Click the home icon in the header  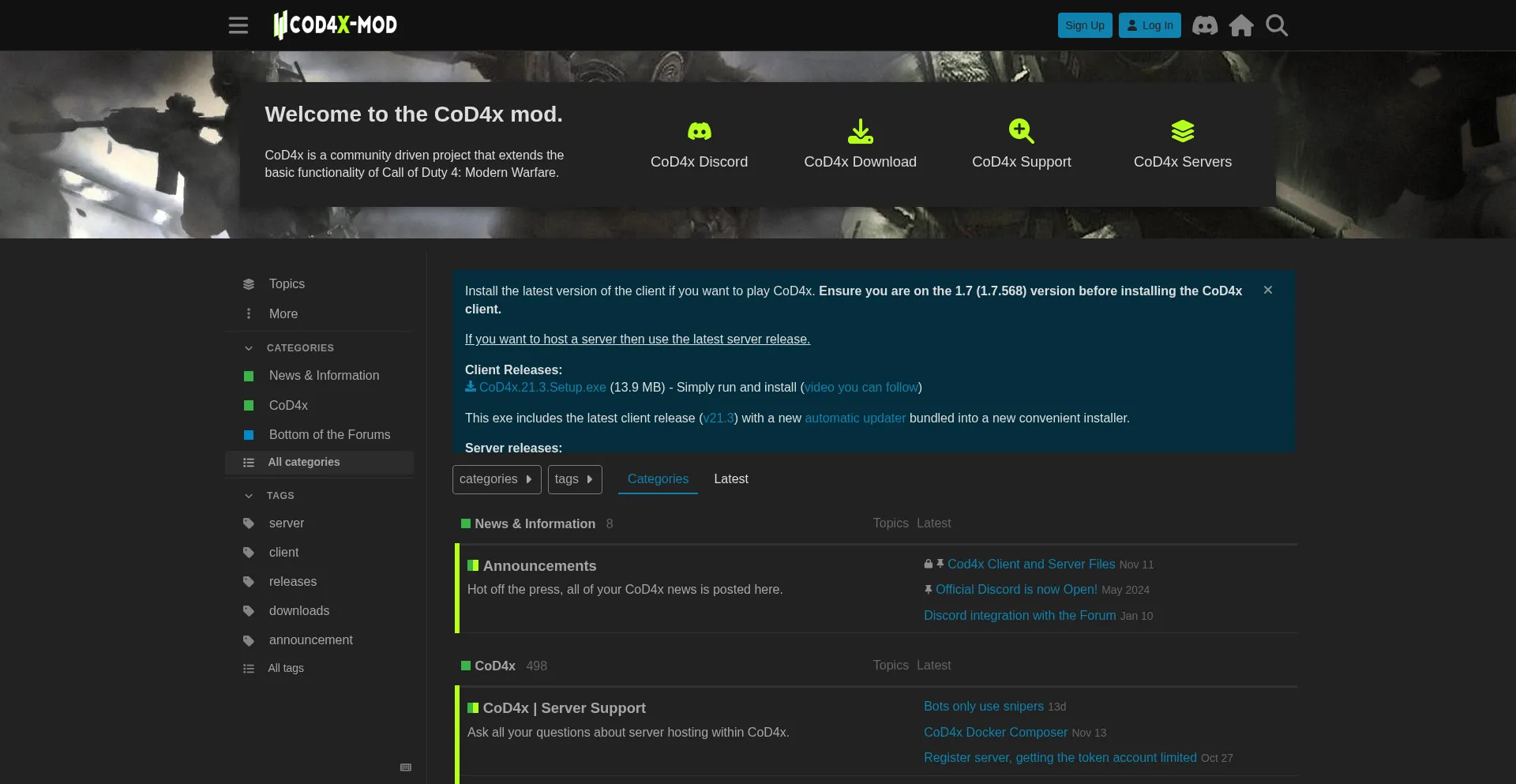click(1240, 25)
